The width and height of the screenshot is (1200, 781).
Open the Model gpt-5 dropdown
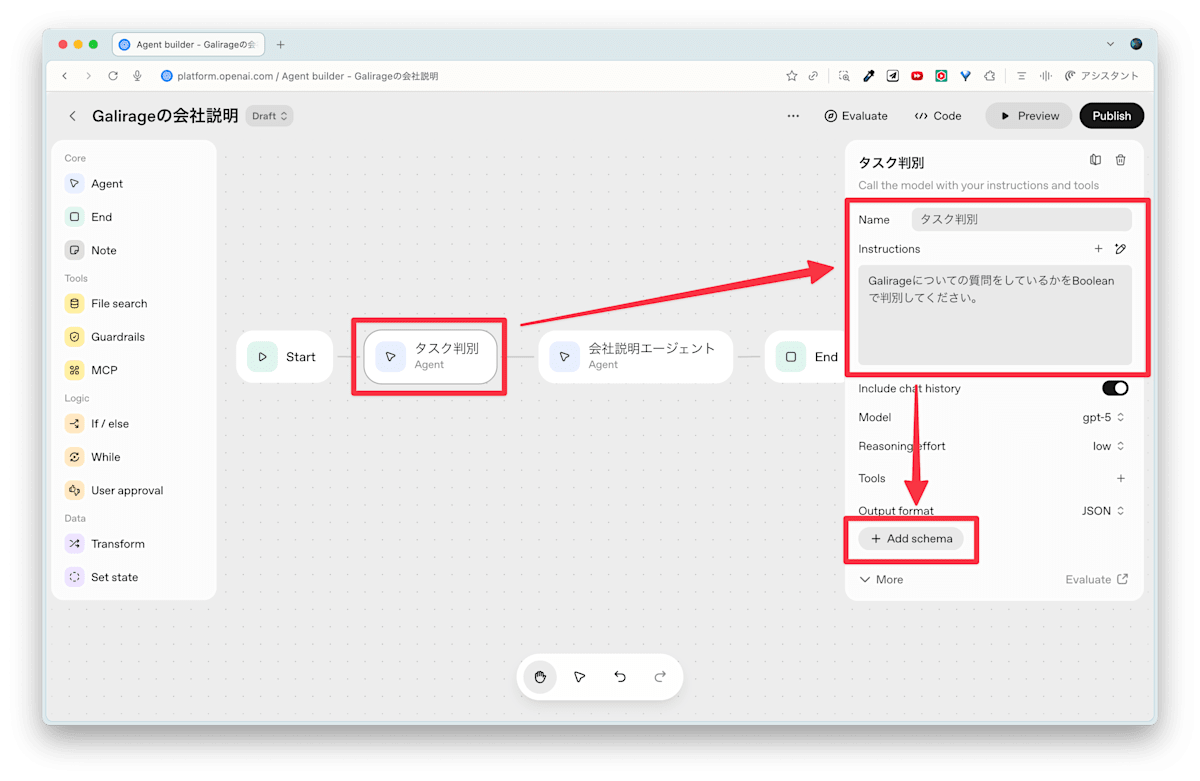(1103, 417)
